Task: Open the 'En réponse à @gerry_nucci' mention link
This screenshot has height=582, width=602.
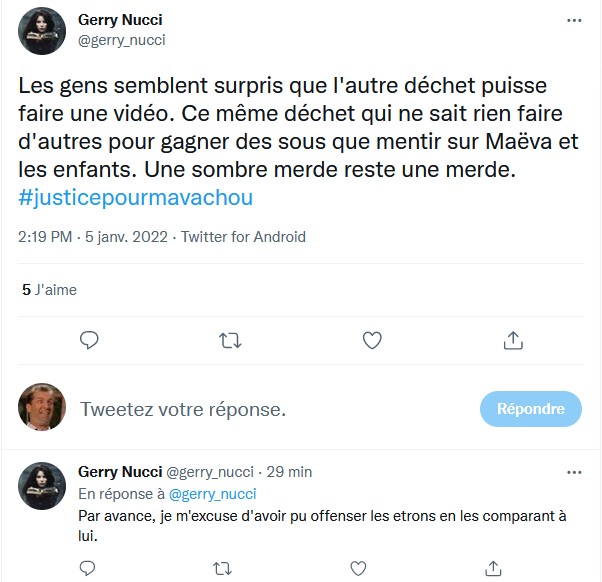Action: tap(212, 493)
